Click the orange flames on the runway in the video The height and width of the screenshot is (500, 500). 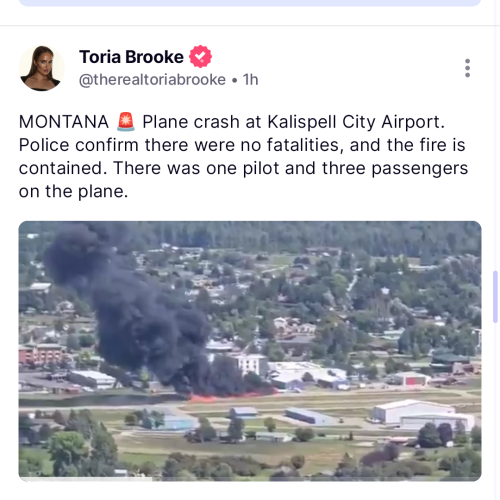[230, 396]
